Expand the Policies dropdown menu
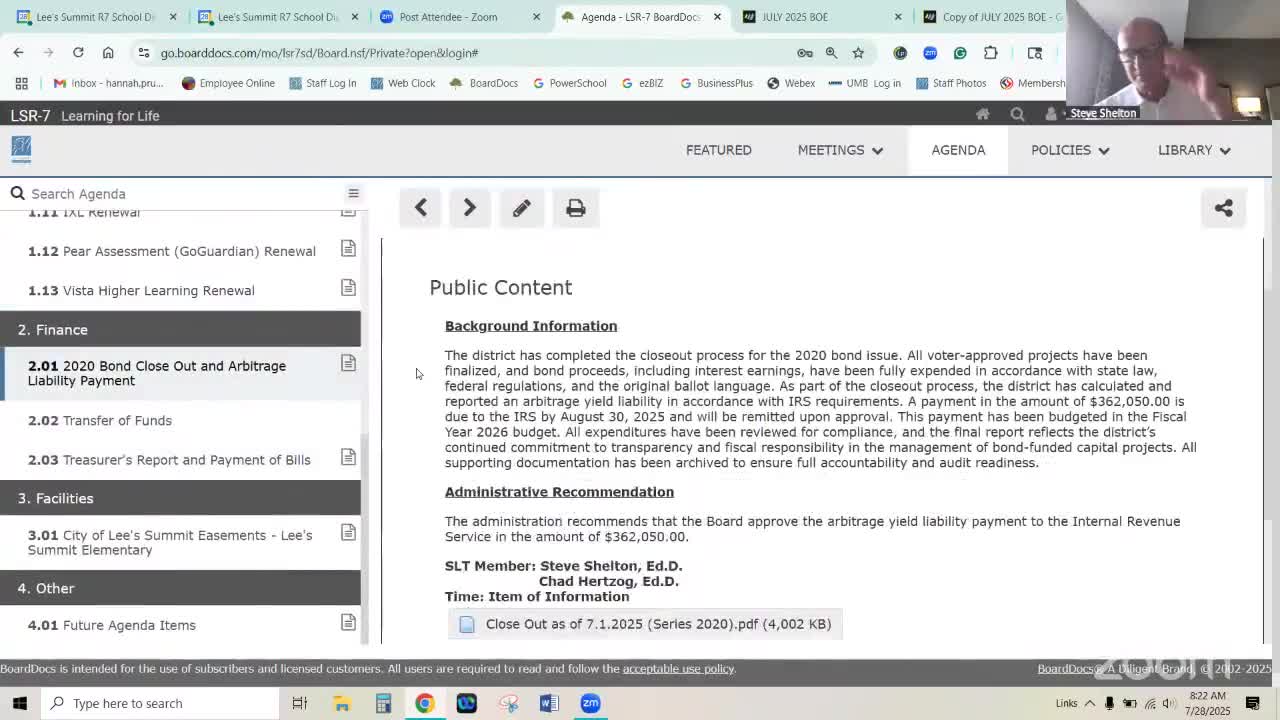This screenshot has width=1280, height=720. coord(1070,150)
